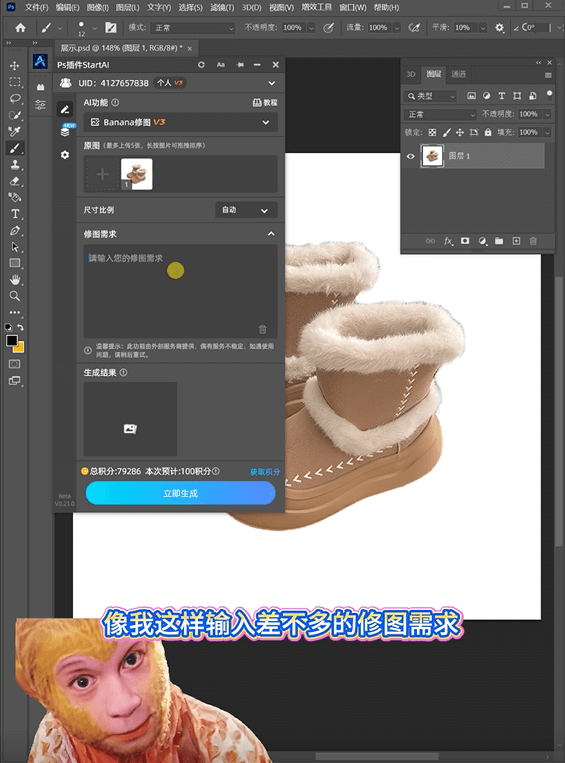Open StartAI plugin settings gear
The width and height of the screenshot is (565, 763).
tap(65, 155)
